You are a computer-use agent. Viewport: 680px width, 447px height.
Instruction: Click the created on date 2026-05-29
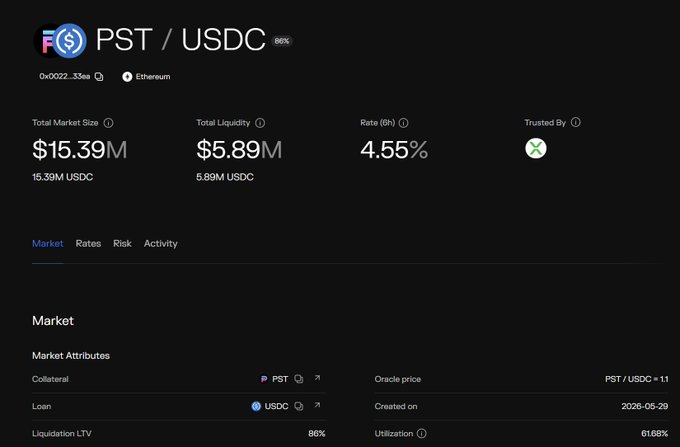[644, 406]
